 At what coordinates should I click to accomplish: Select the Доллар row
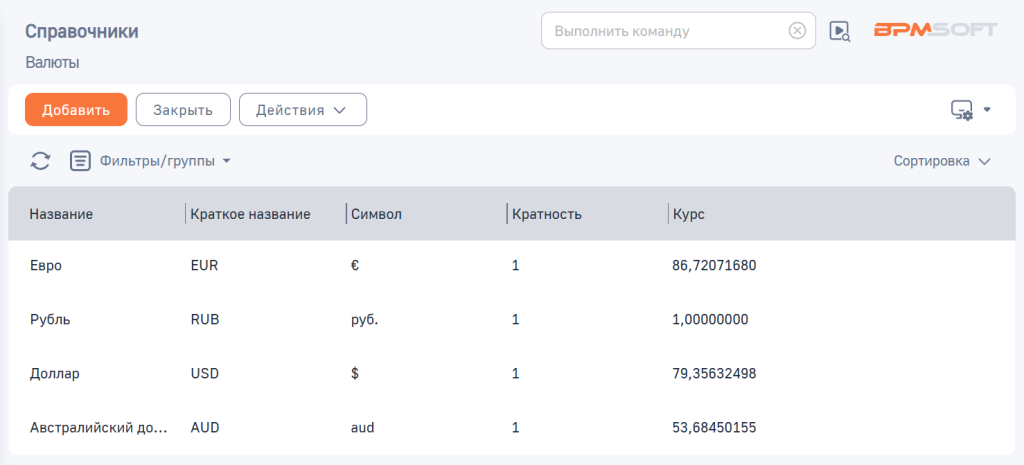pyautogui.click(x=54, y=374)
